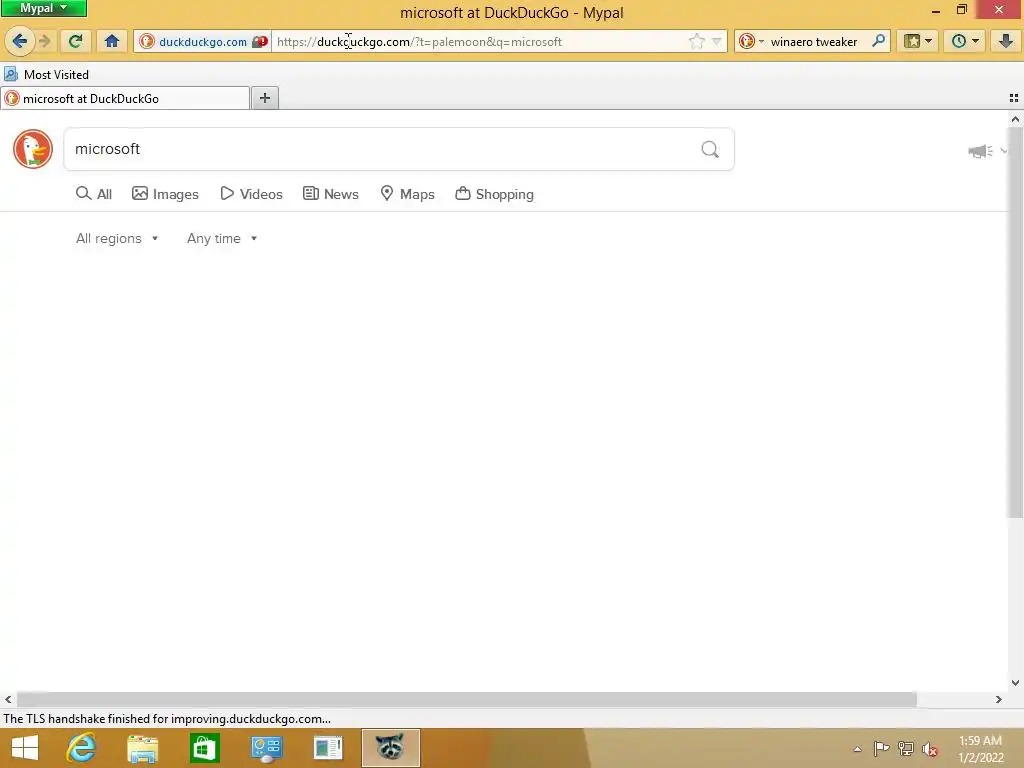The width and height of the screenshot is (1024, 768).
Task: Select the All results tab
Action: (x=94, y=194)
